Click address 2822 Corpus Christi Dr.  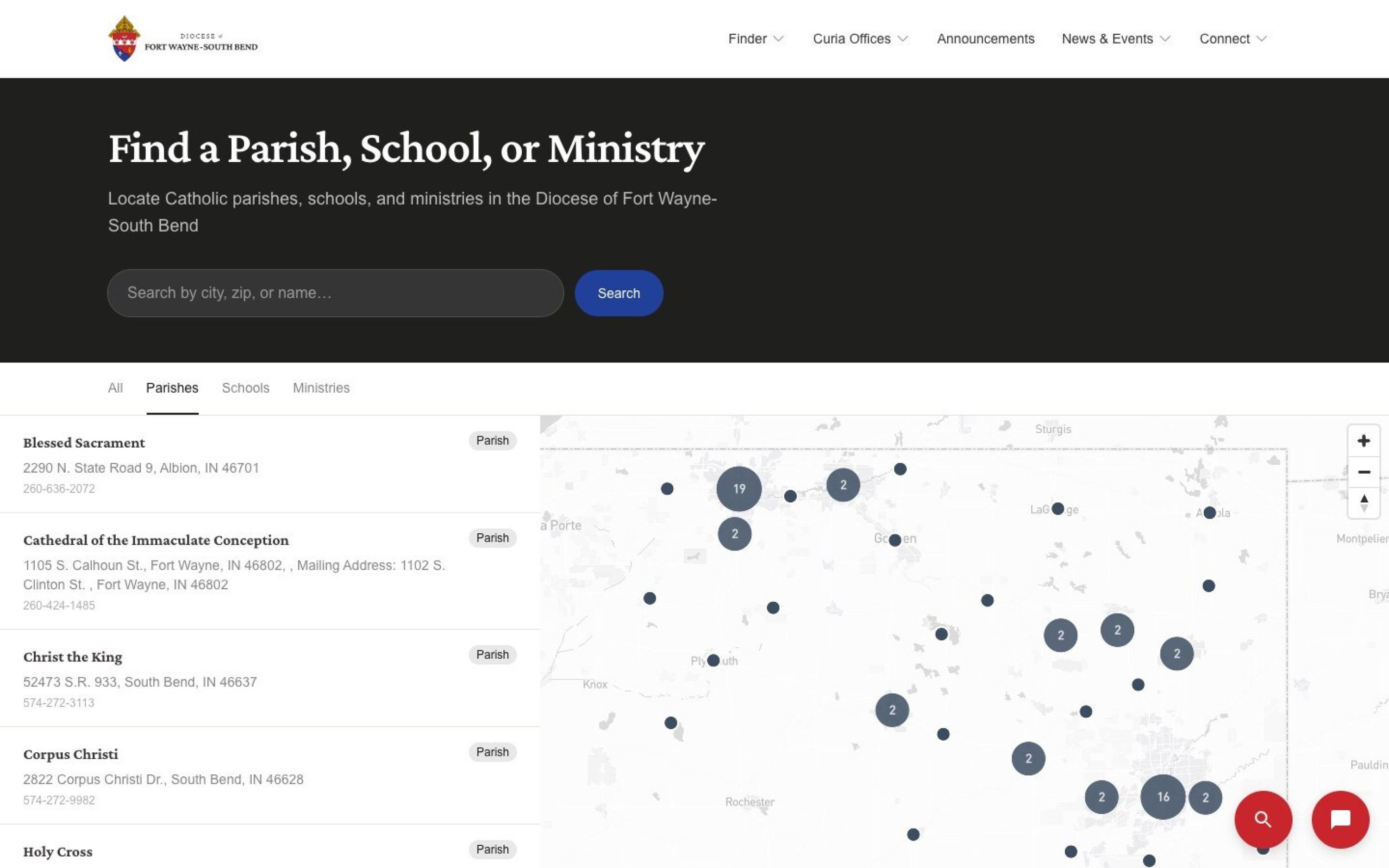[163, 780]
